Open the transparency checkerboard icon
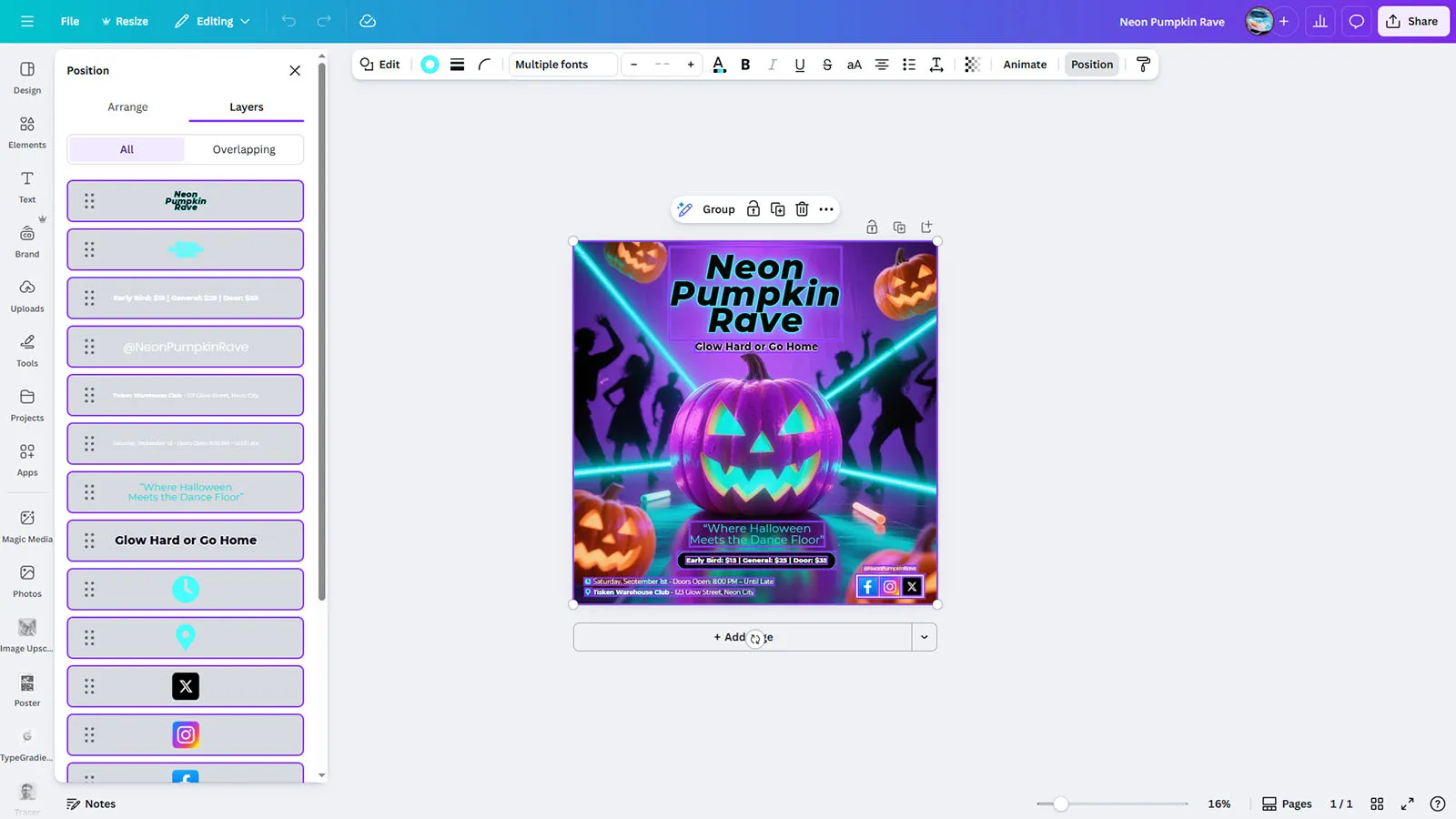Image resolution: width=1456 pixels, height=819 pixels. click(x=972, y=65)
